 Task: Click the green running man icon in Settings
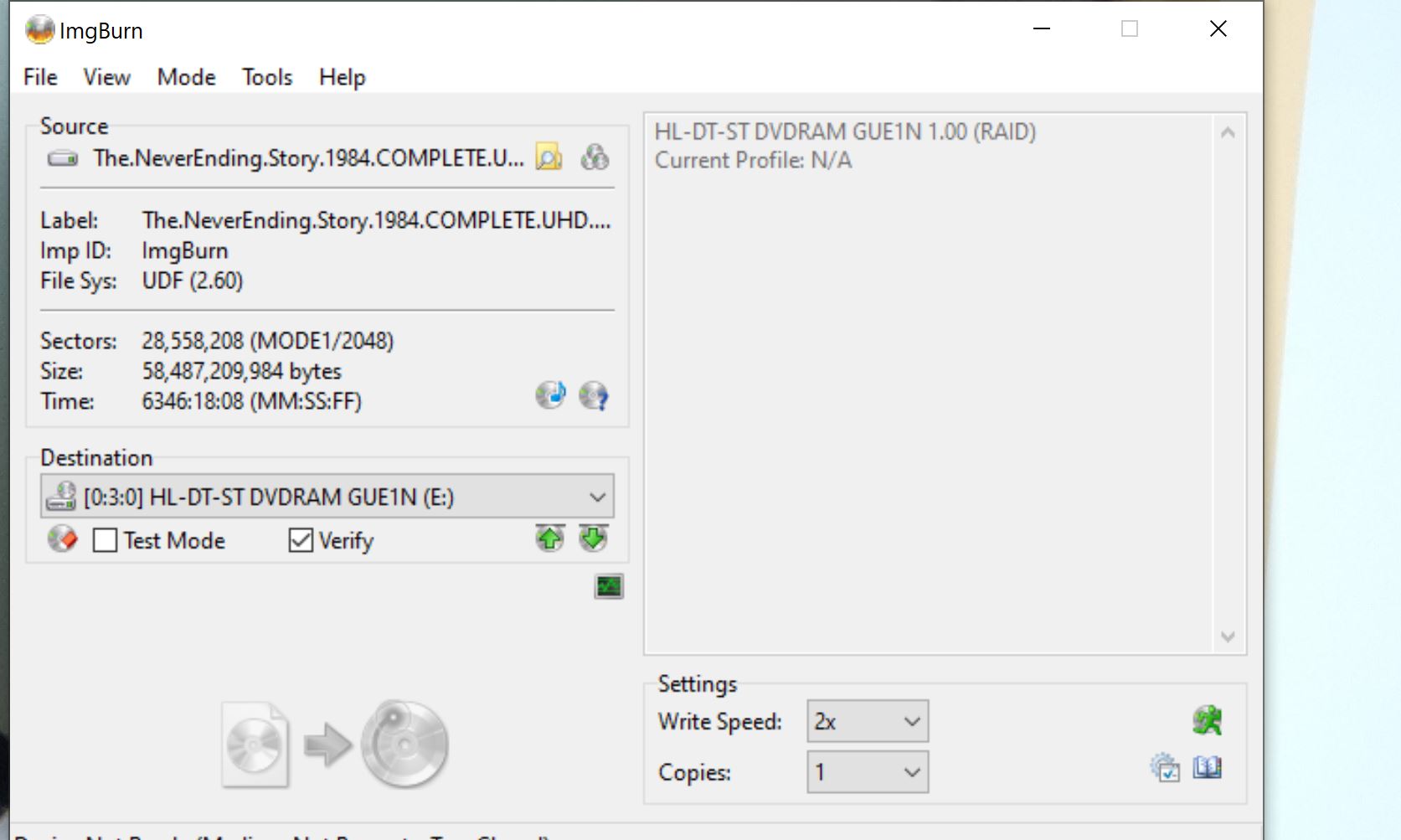click(1207, 720)
